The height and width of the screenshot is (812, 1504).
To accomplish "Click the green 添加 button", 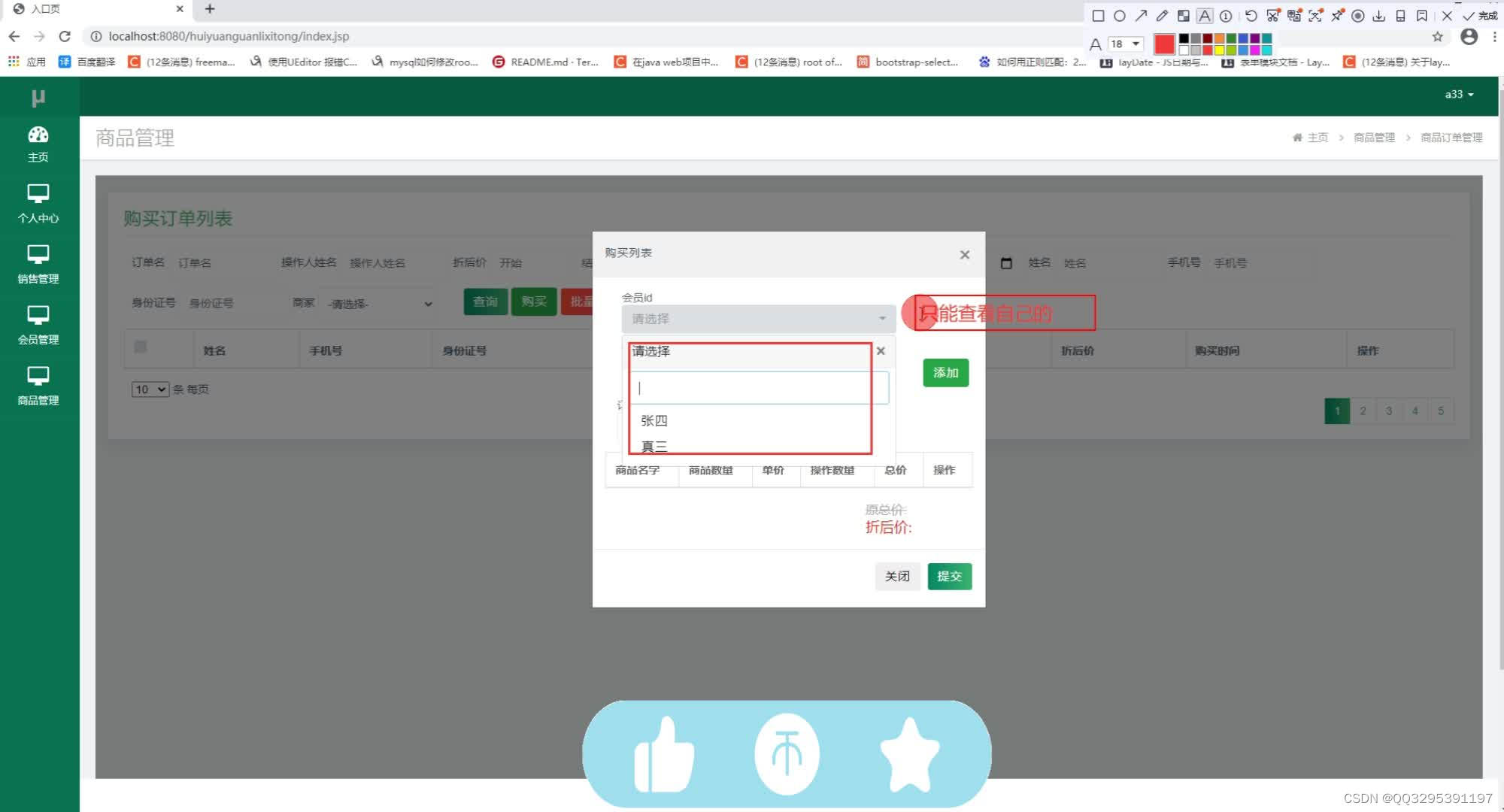I will tap(945, 373).
